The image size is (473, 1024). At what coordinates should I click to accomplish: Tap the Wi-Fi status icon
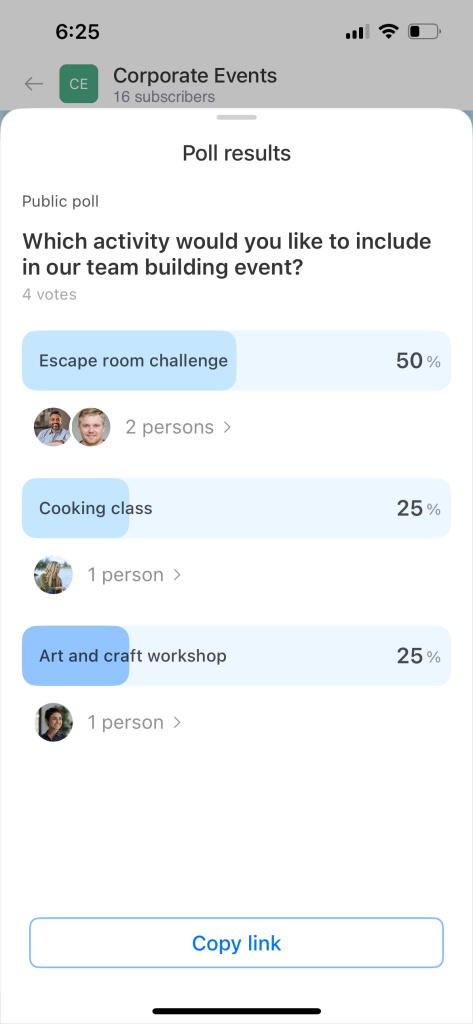click(389, 31)
